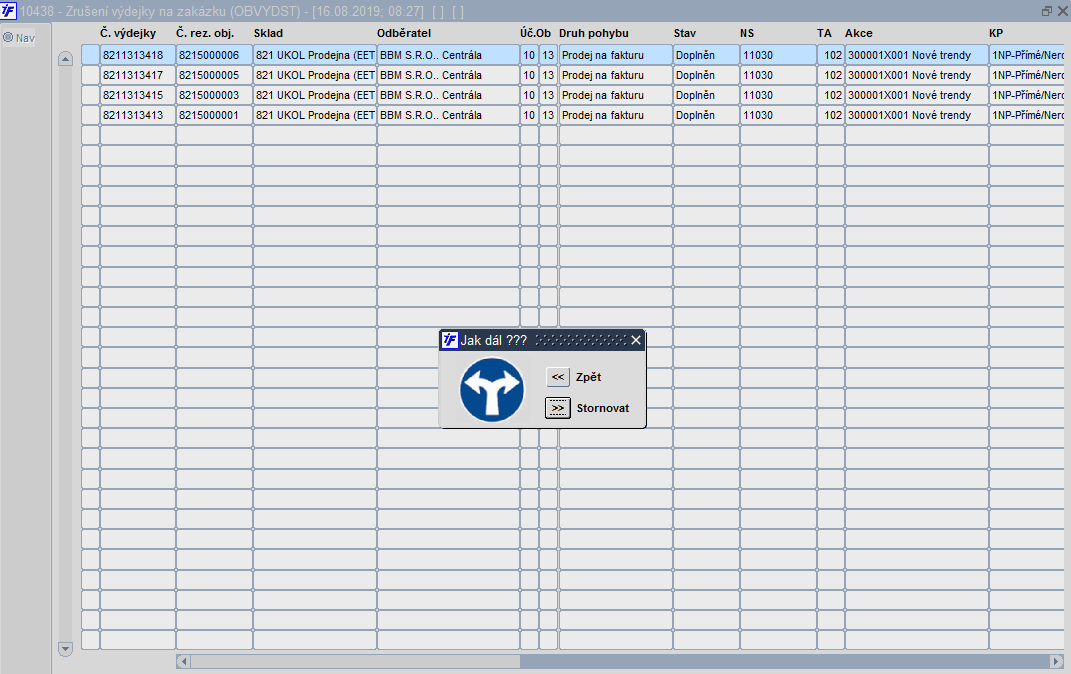Restore the window using the title bar restore icon
1071x674 pixels.
[1046, 11]
